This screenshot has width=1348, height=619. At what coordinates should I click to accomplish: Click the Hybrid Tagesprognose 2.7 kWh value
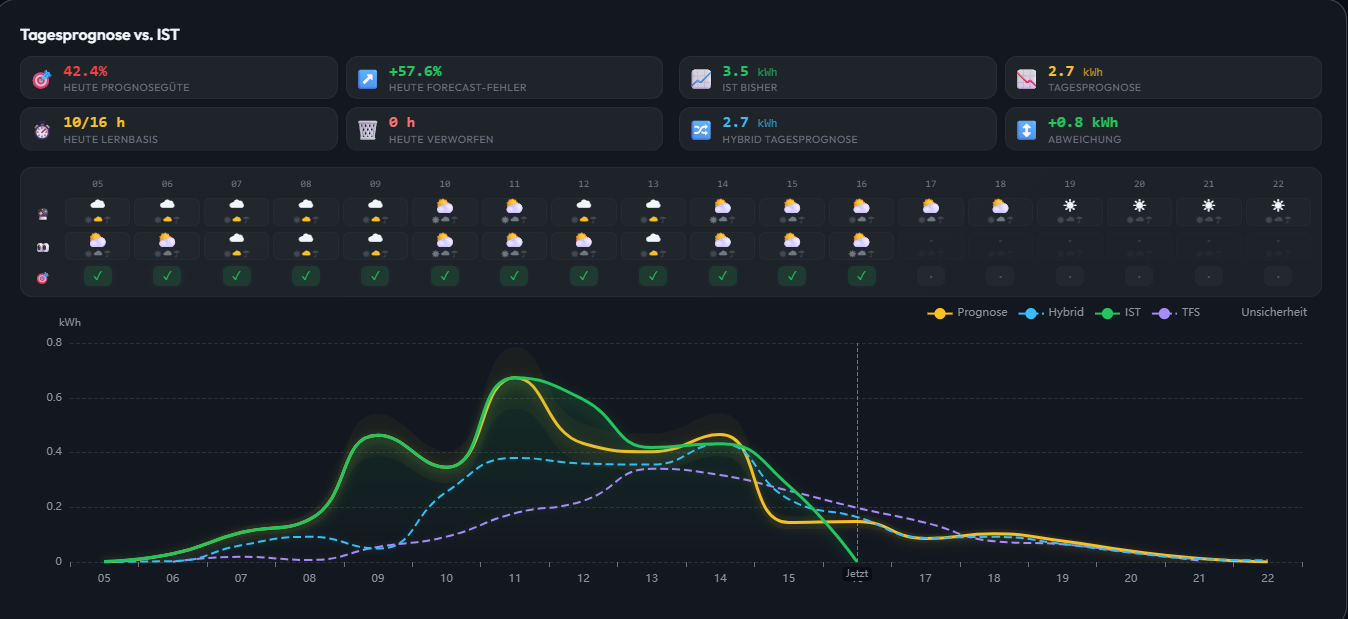[750, 123]
